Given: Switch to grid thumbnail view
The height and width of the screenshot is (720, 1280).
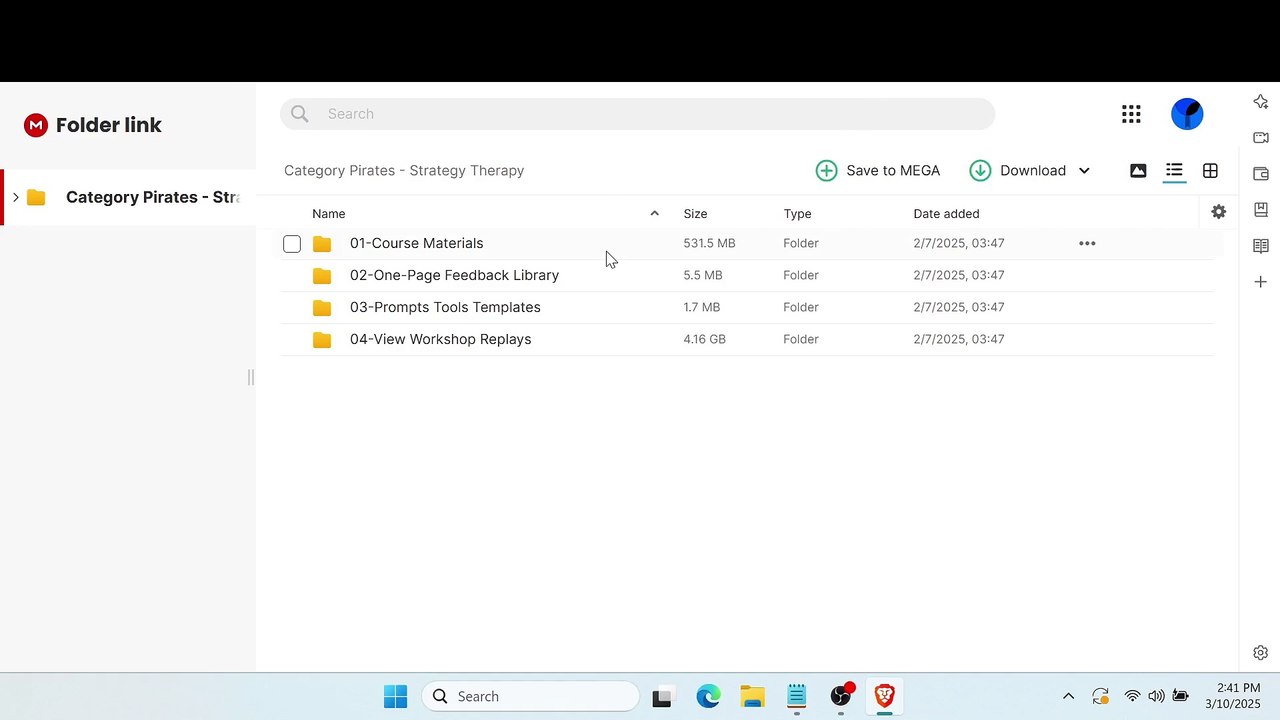Looking at the screenshot, I should point(1210,171).
